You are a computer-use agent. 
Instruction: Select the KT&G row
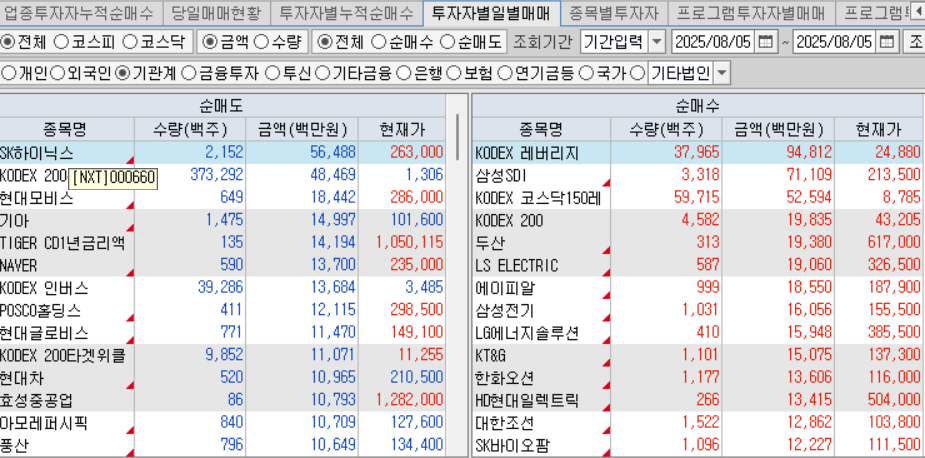[x=698, y=355]
